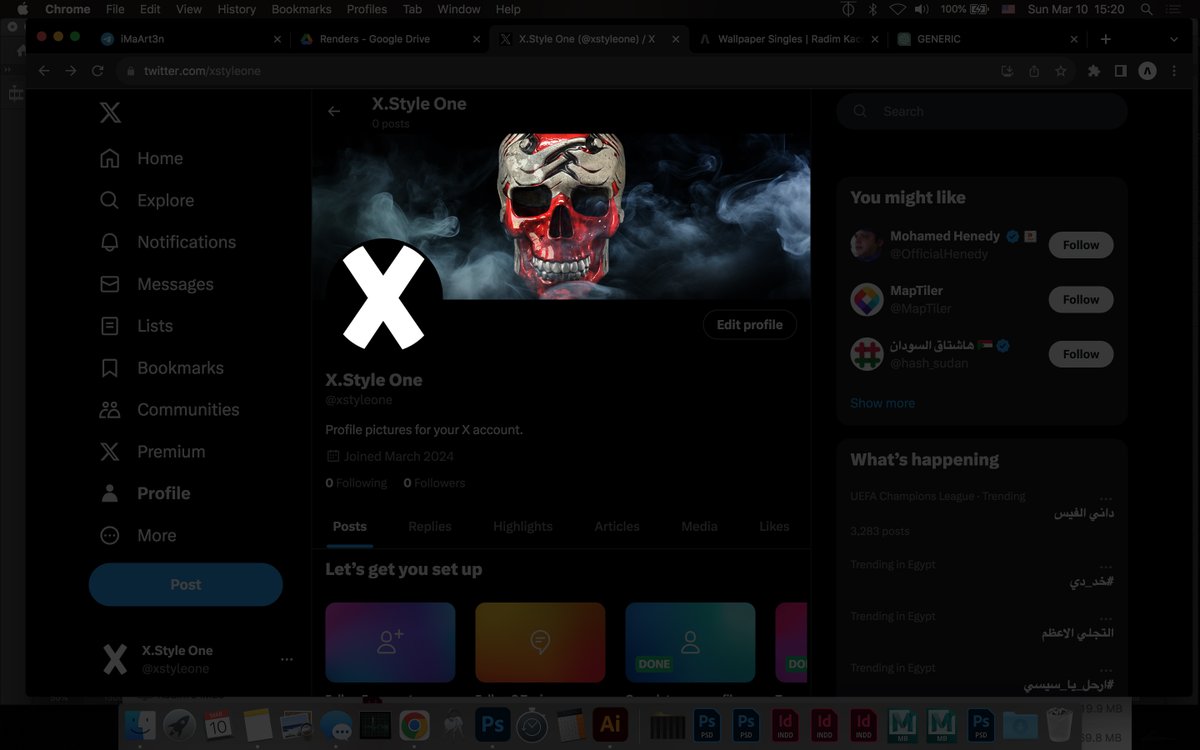Click Chrome's back navigation arrow
Viewport: 1200px width, 750px height.
click(x=44, y=71)
